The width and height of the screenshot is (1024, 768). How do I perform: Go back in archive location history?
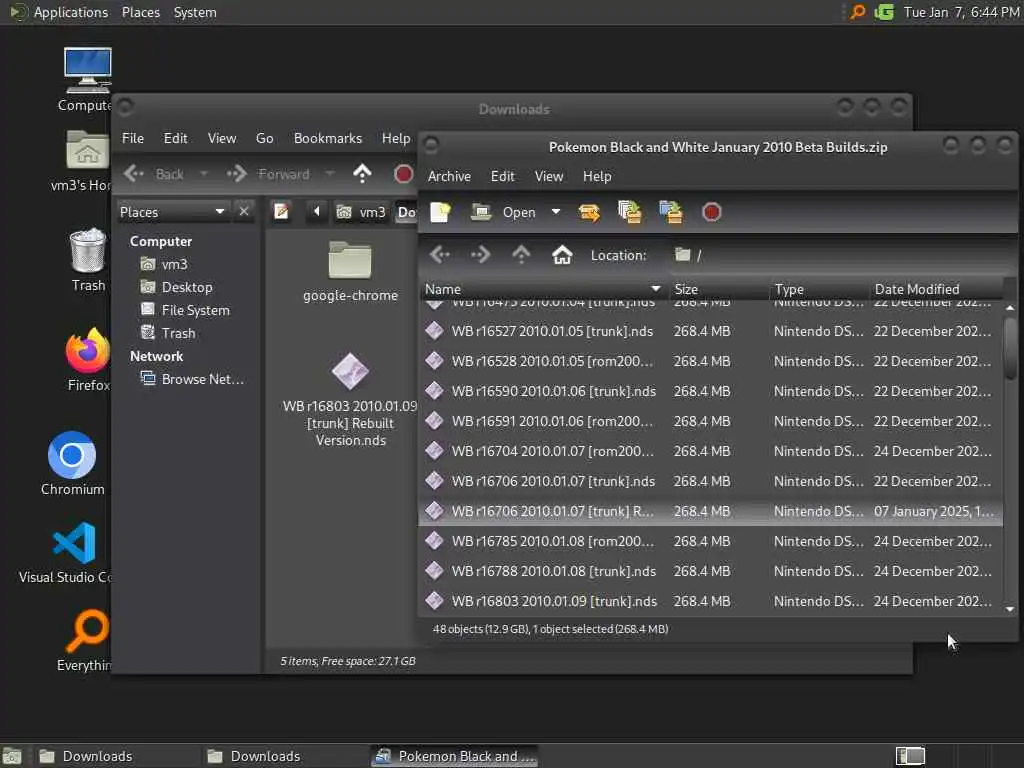(x=440, y=255)
